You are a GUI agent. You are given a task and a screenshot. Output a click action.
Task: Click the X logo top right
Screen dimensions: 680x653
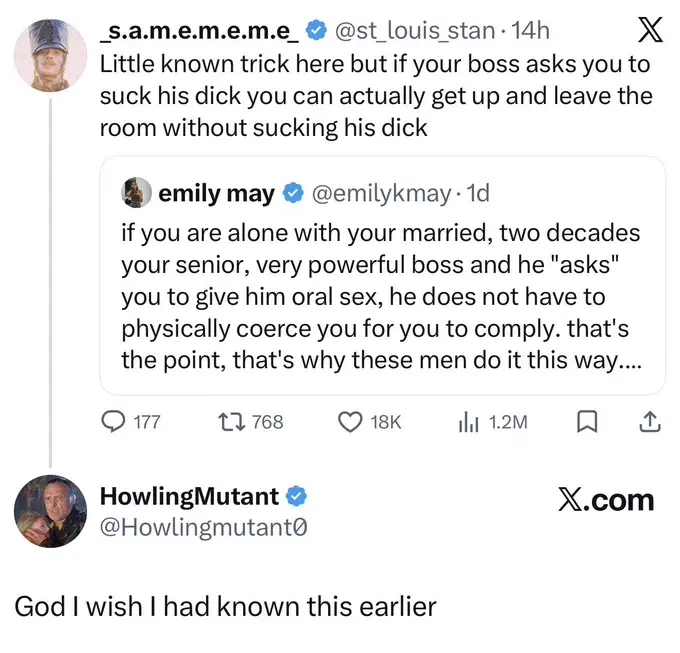(649, 31)
